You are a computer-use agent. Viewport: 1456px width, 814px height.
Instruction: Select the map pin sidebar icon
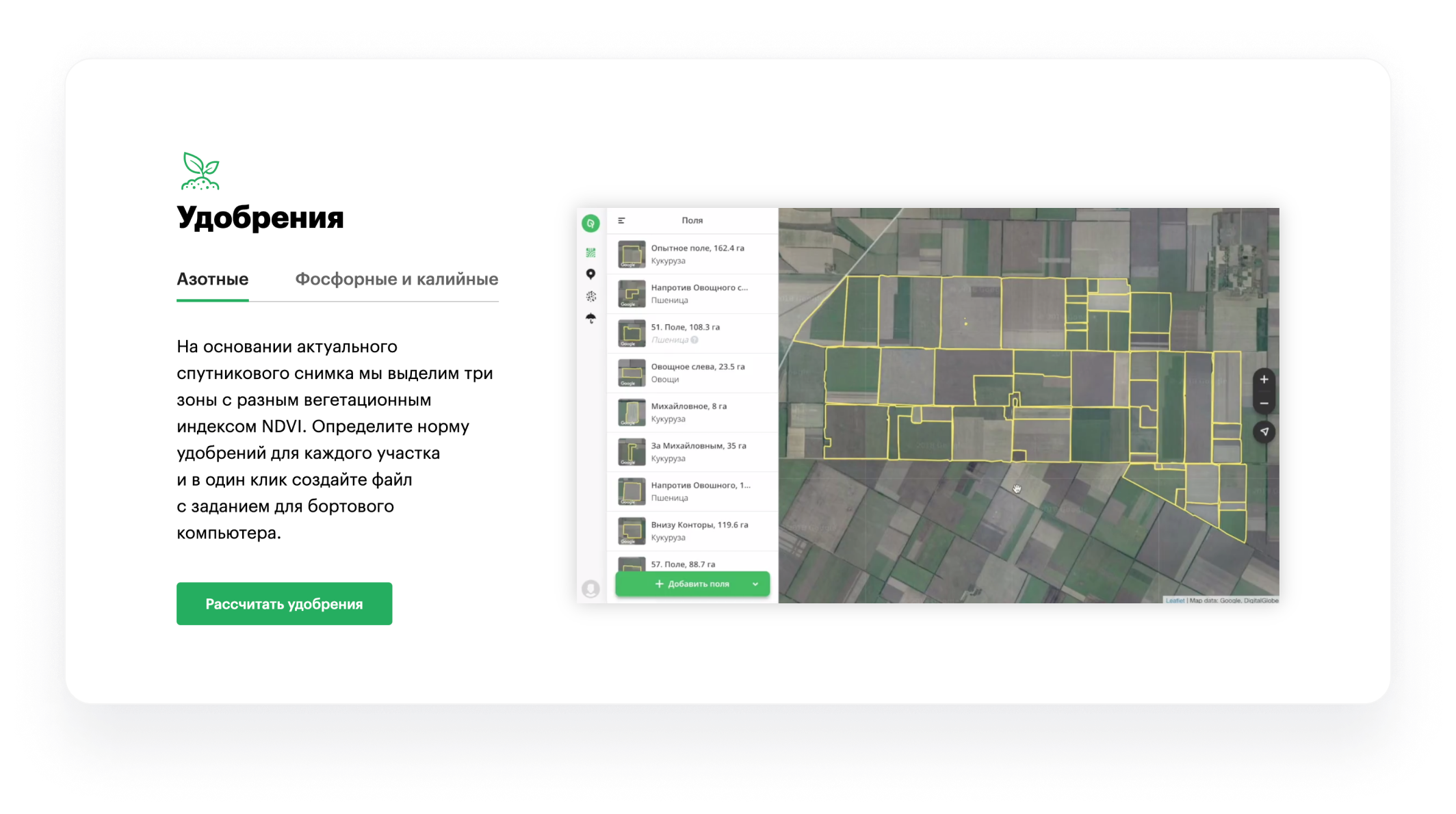[590, 274]
